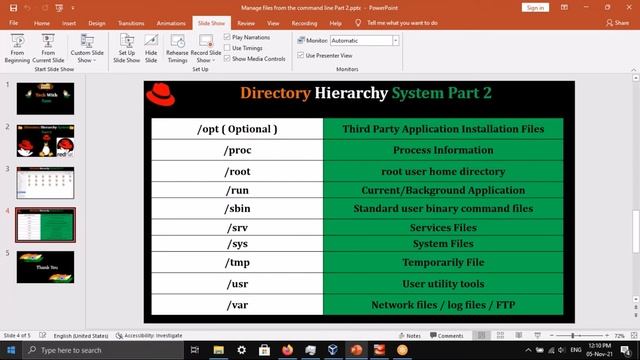Start slideshow From Beginning
This screenshot has height=360, width=640.
[x=17, y=49]
